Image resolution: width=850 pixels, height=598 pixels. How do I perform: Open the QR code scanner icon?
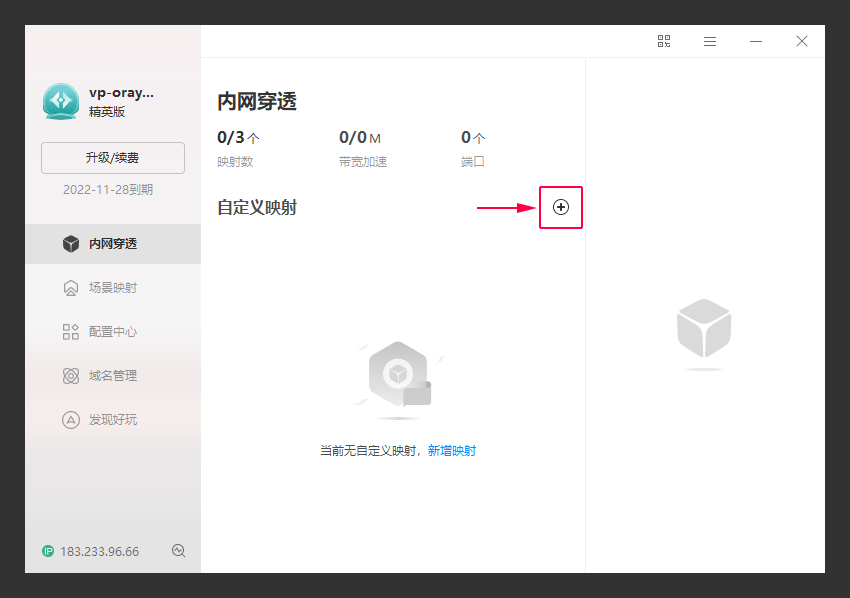pos(664,41)
